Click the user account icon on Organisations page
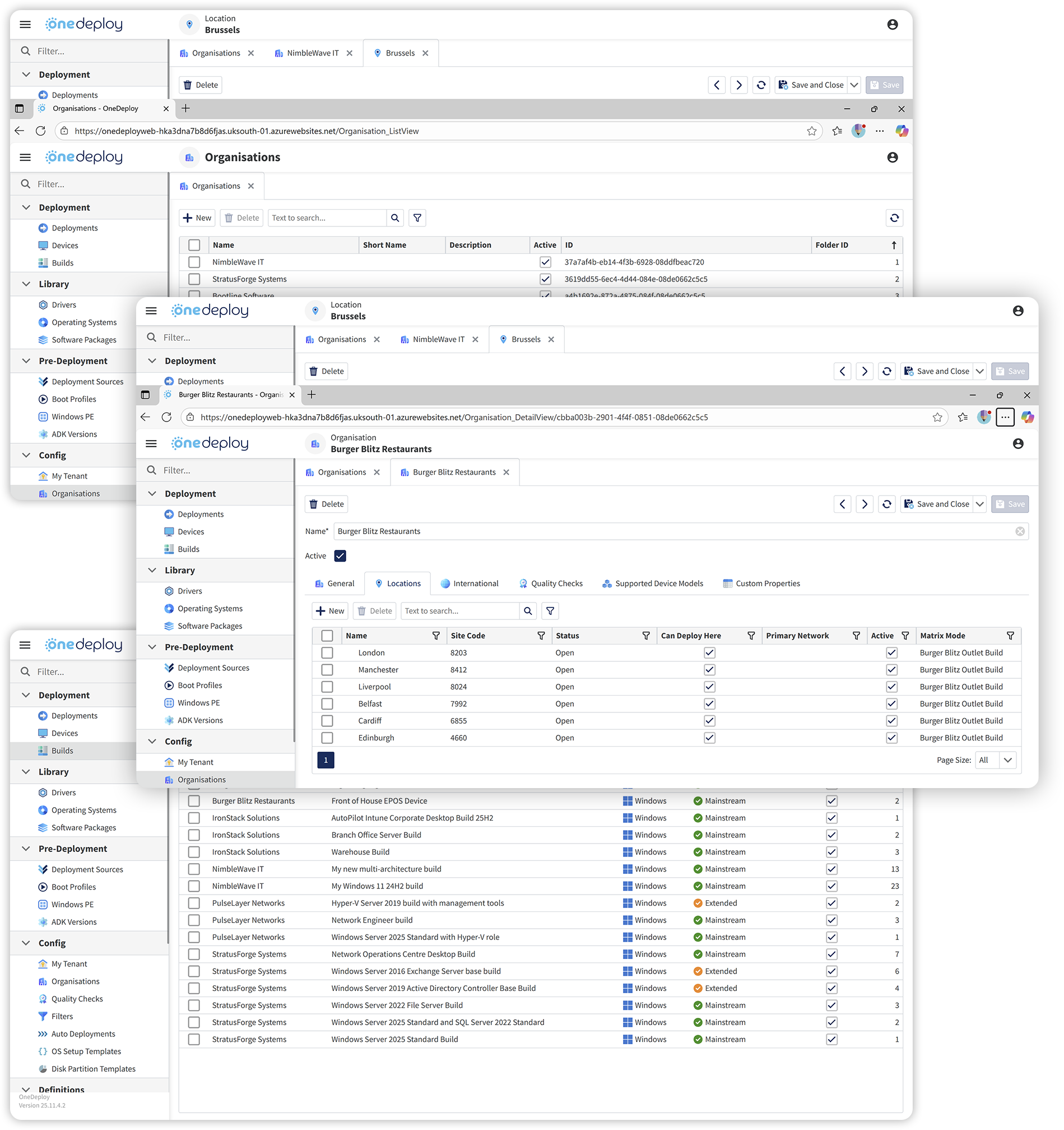The height and width of the screenshot is (1130, 1064). tap(892, 158)
